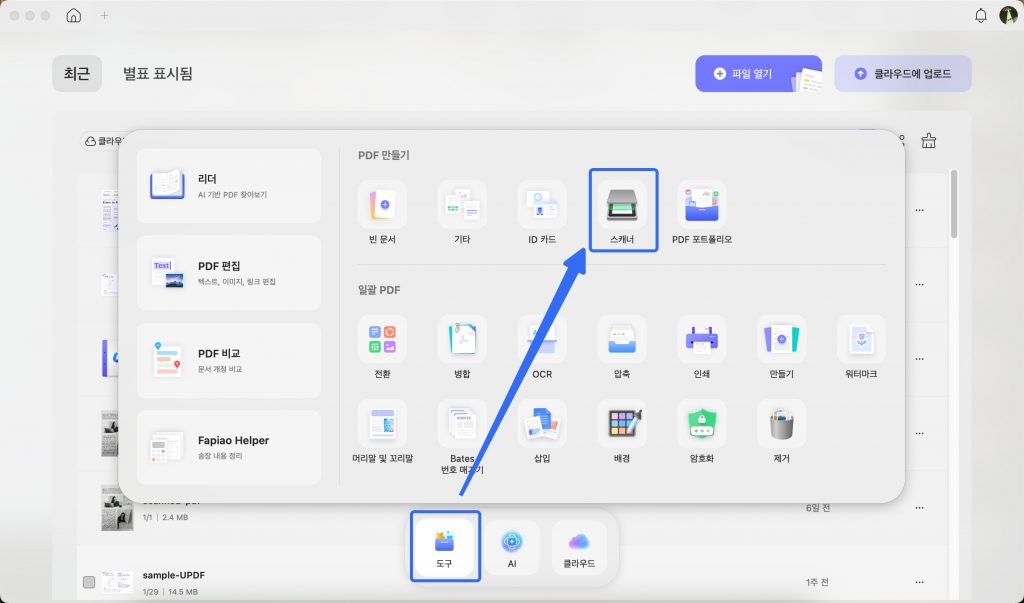Open more options for the 6일 전 row
Image resolution: width=1024 pixels, height=603 pixels.
pos(920,508)
